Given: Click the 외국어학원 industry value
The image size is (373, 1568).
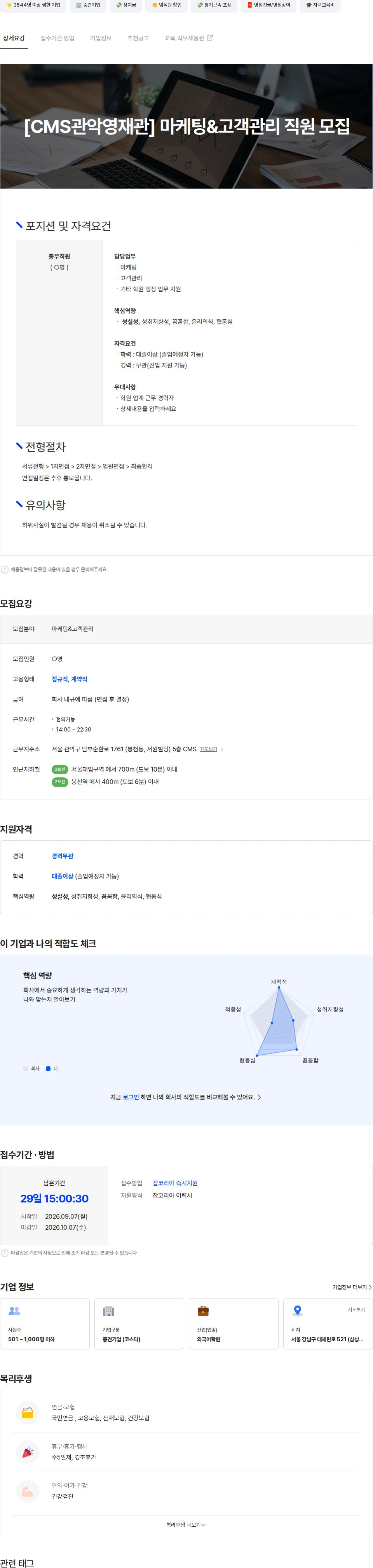Looking at the screenshot, I should [209, 1339].
